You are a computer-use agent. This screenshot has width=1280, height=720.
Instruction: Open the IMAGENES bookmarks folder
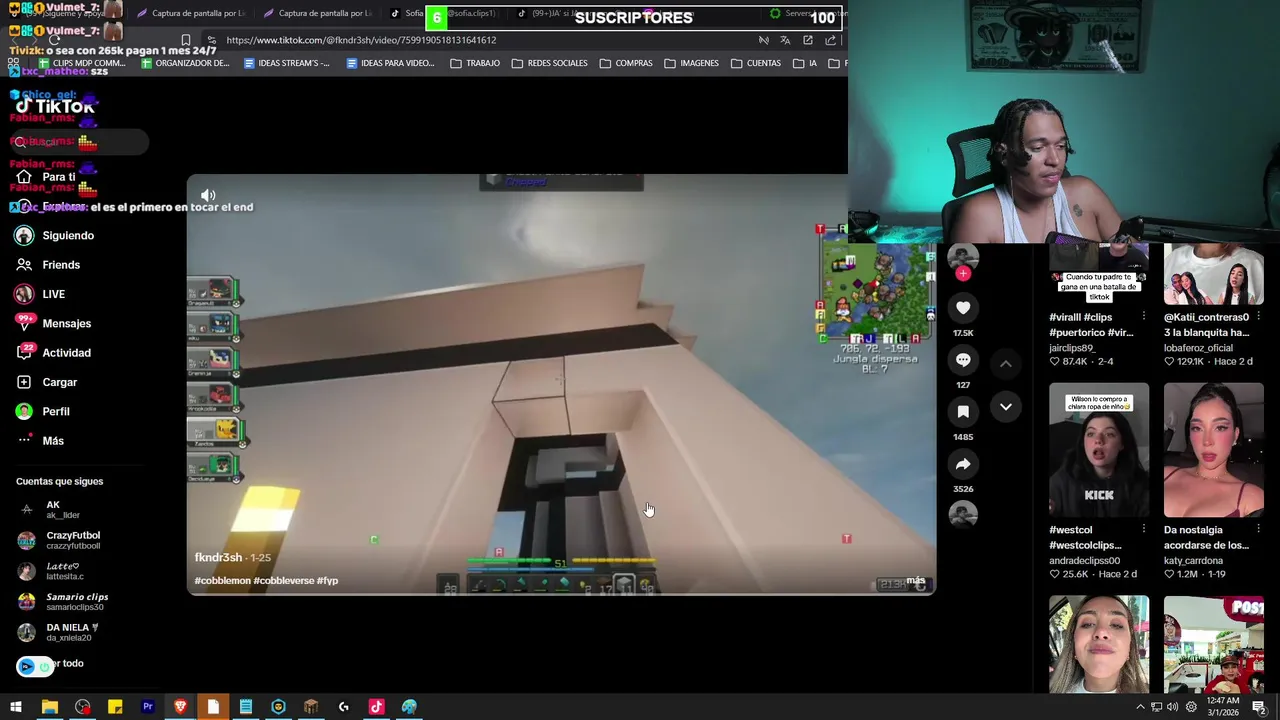pos(691,63)
